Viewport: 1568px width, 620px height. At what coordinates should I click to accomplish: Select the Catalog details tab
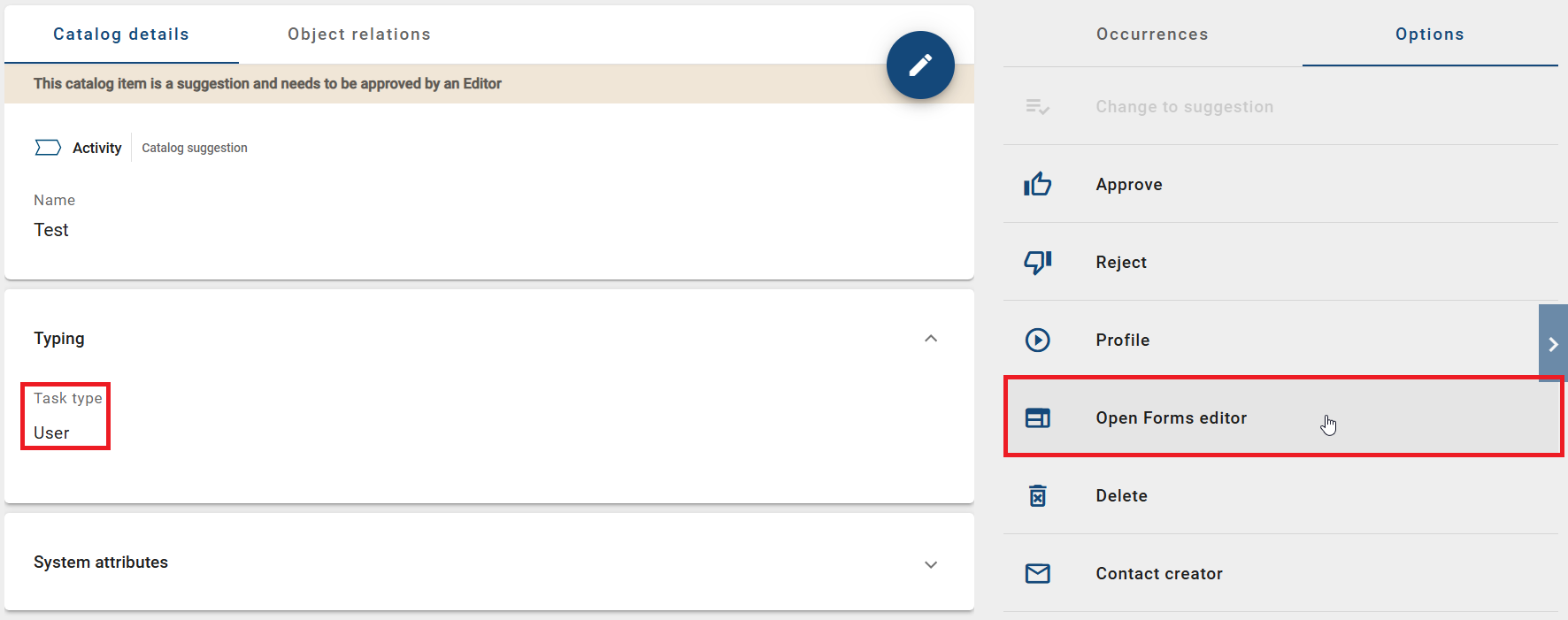pyautogui.click(x=120, y=34)
